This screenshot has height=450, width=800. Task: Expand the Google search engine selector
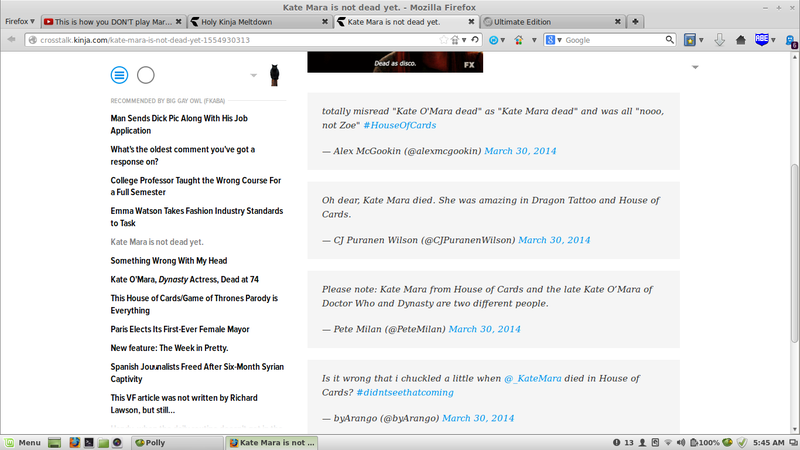click(554, 40)
